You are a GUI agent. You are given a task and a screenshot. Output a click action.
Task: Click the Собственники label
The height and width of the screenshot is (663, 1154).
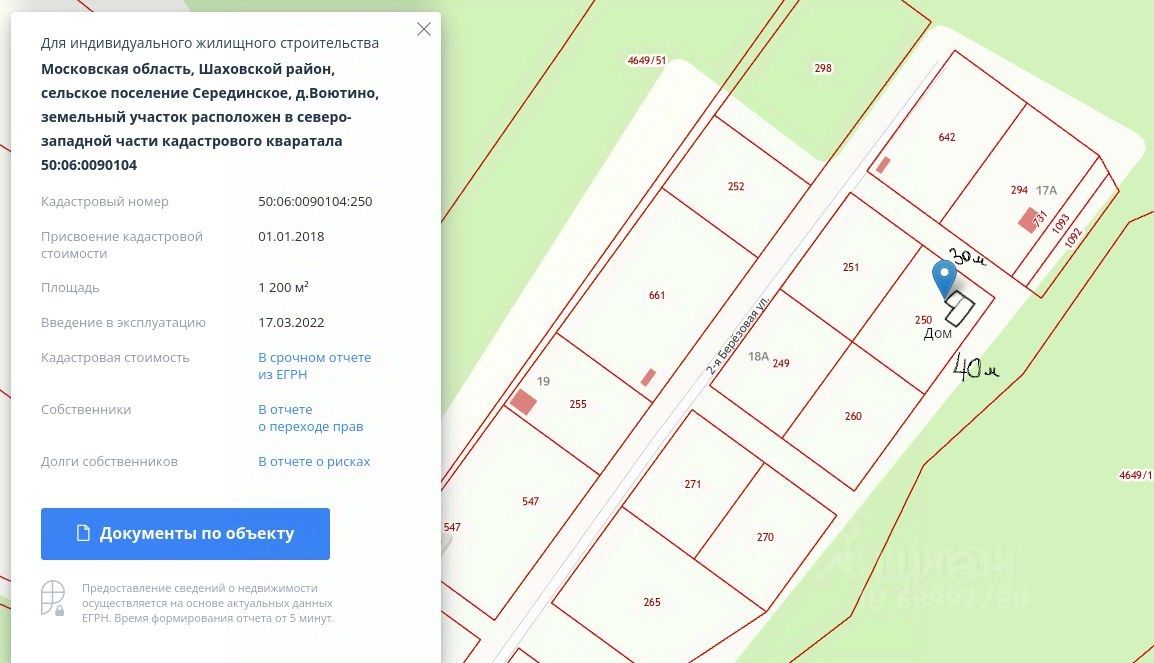click(x=86, y=409)
